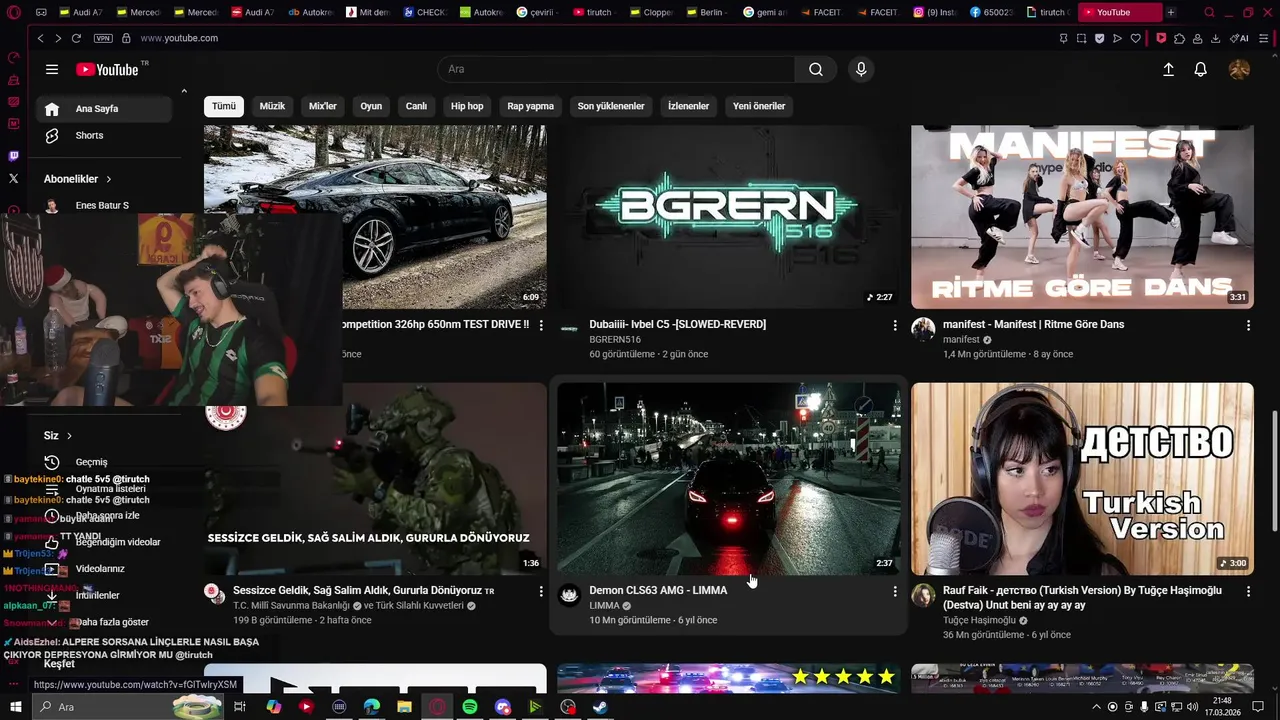1280x720 pixels.
Task: Start voice search with microphone icon
Action: pos(861,69)
